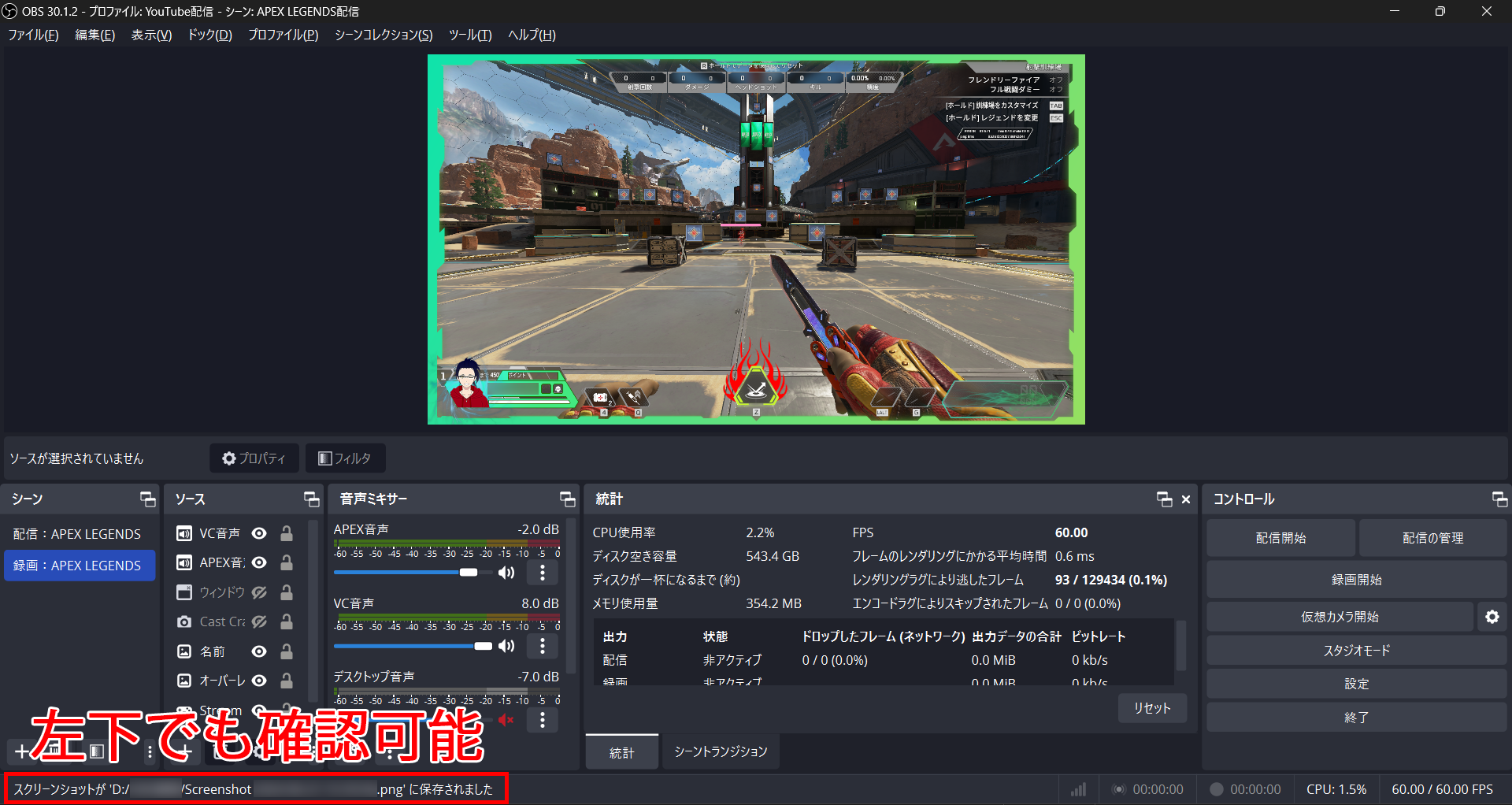Open the シーンコレクション menu
The width and height of the screenshot is (1512, 805).
(x=384, y=35)
